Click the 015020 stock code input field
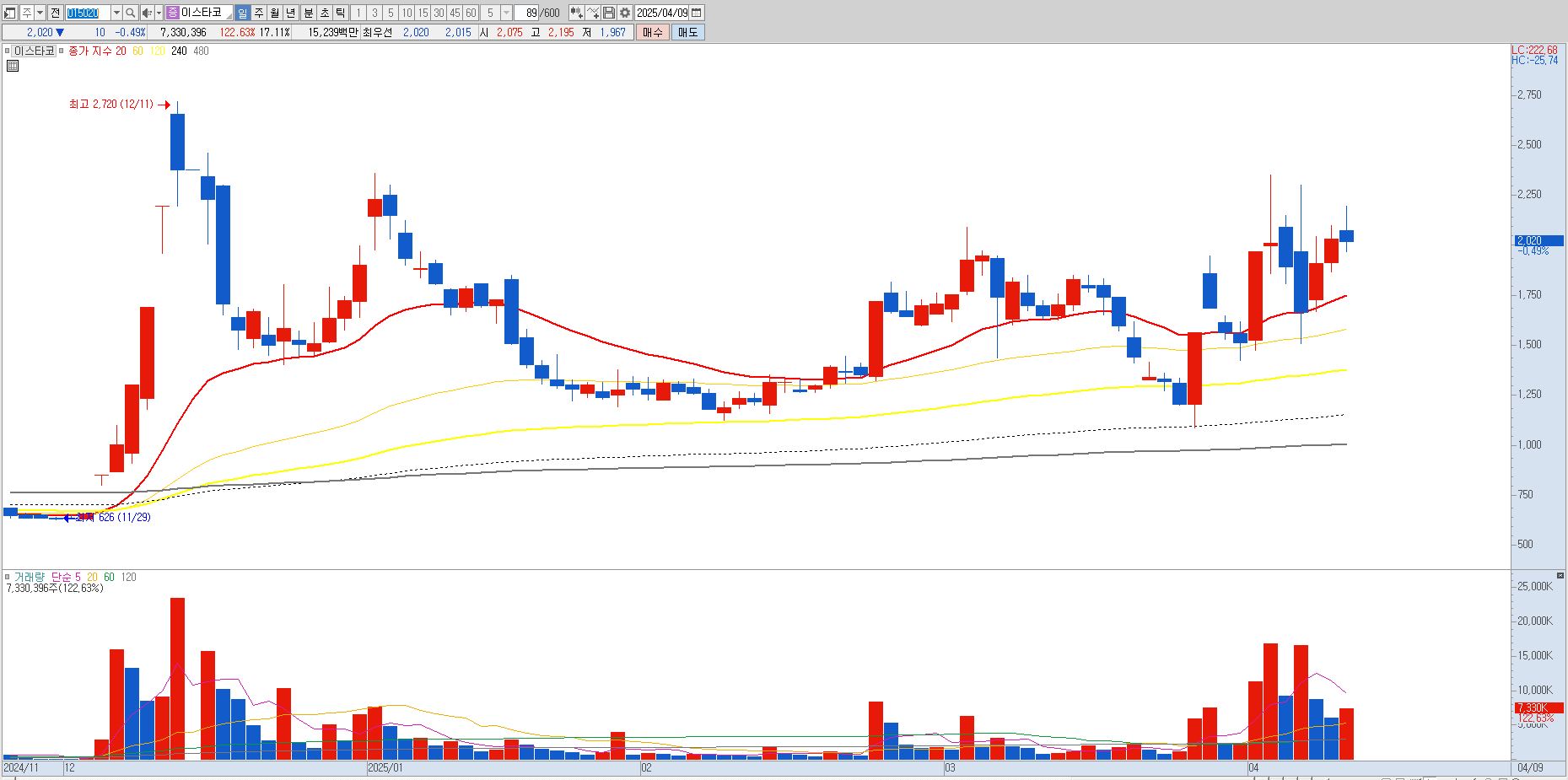Screen dimensions: 1568x780 coord(88,13)
